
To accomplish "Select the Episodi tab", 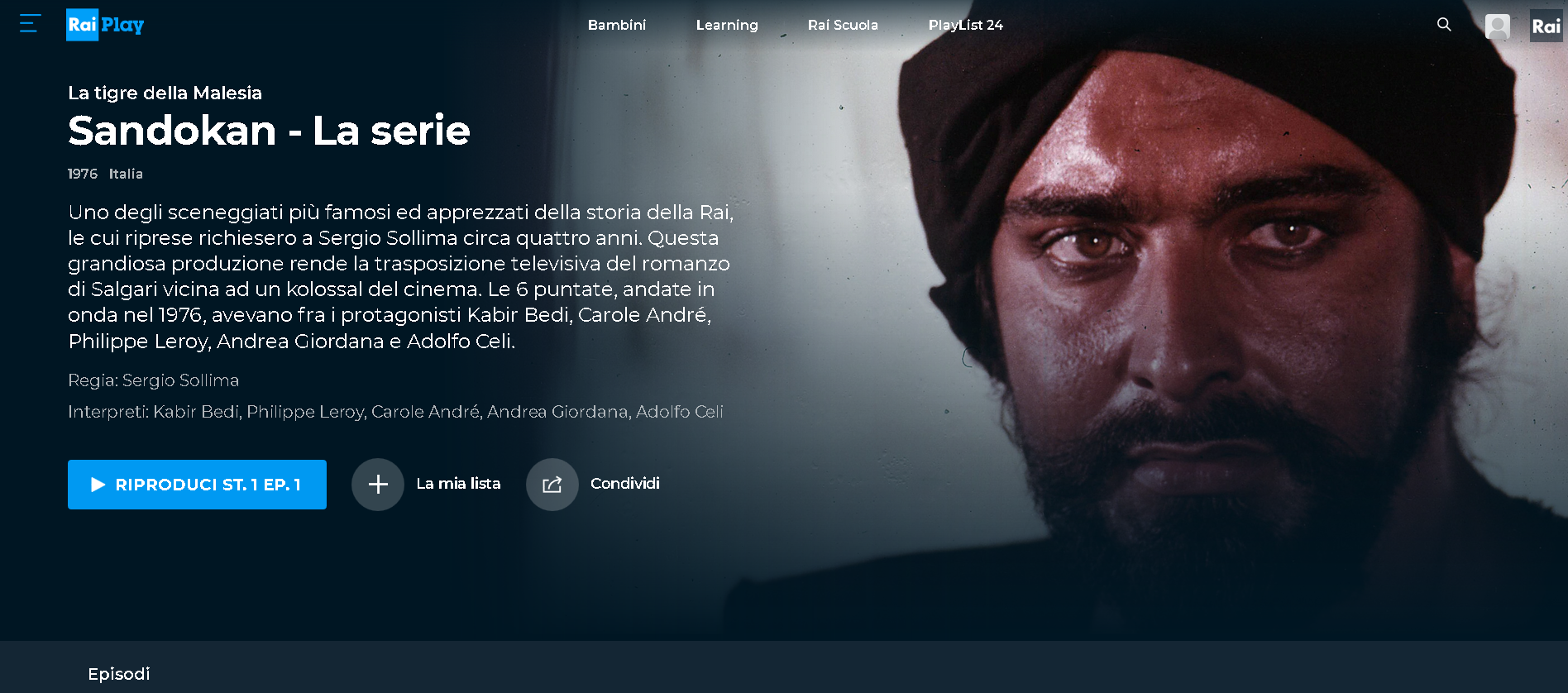I will pos(119,674).
